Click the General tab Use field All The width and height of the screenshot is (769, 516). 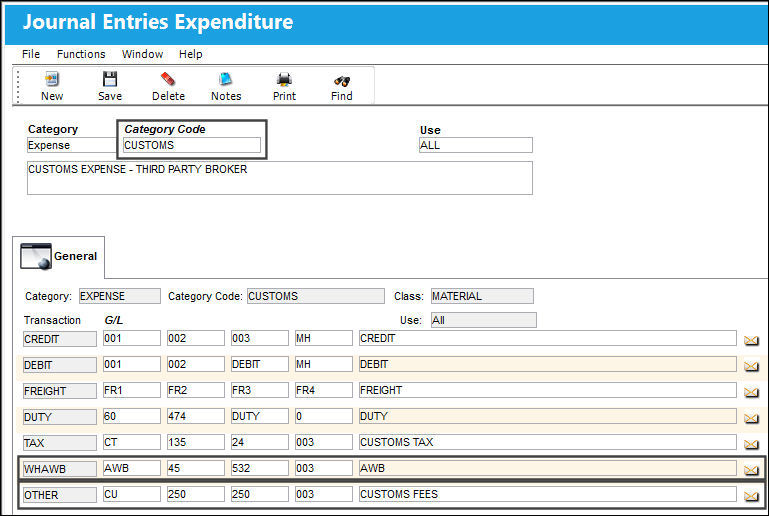pyautogui.click(x=484, y=320)
